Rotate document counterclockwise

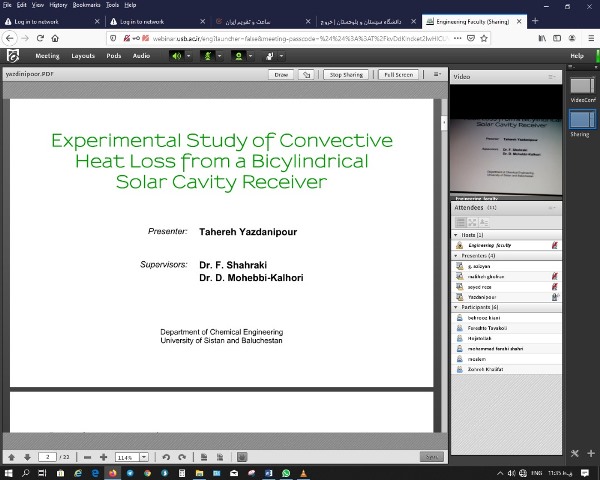tap(166, 457)
